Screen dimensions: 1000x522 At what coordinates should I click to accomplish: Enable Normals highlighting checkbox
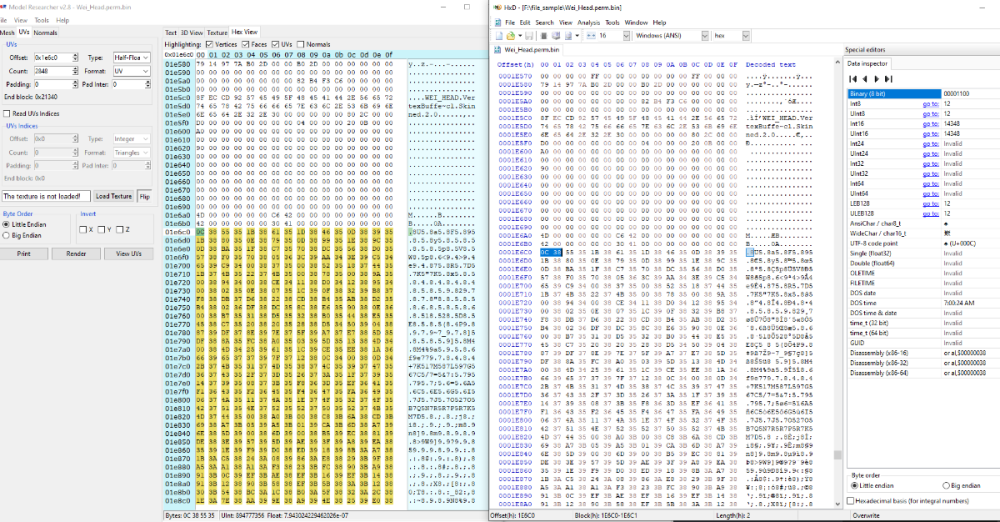(300, 45)
